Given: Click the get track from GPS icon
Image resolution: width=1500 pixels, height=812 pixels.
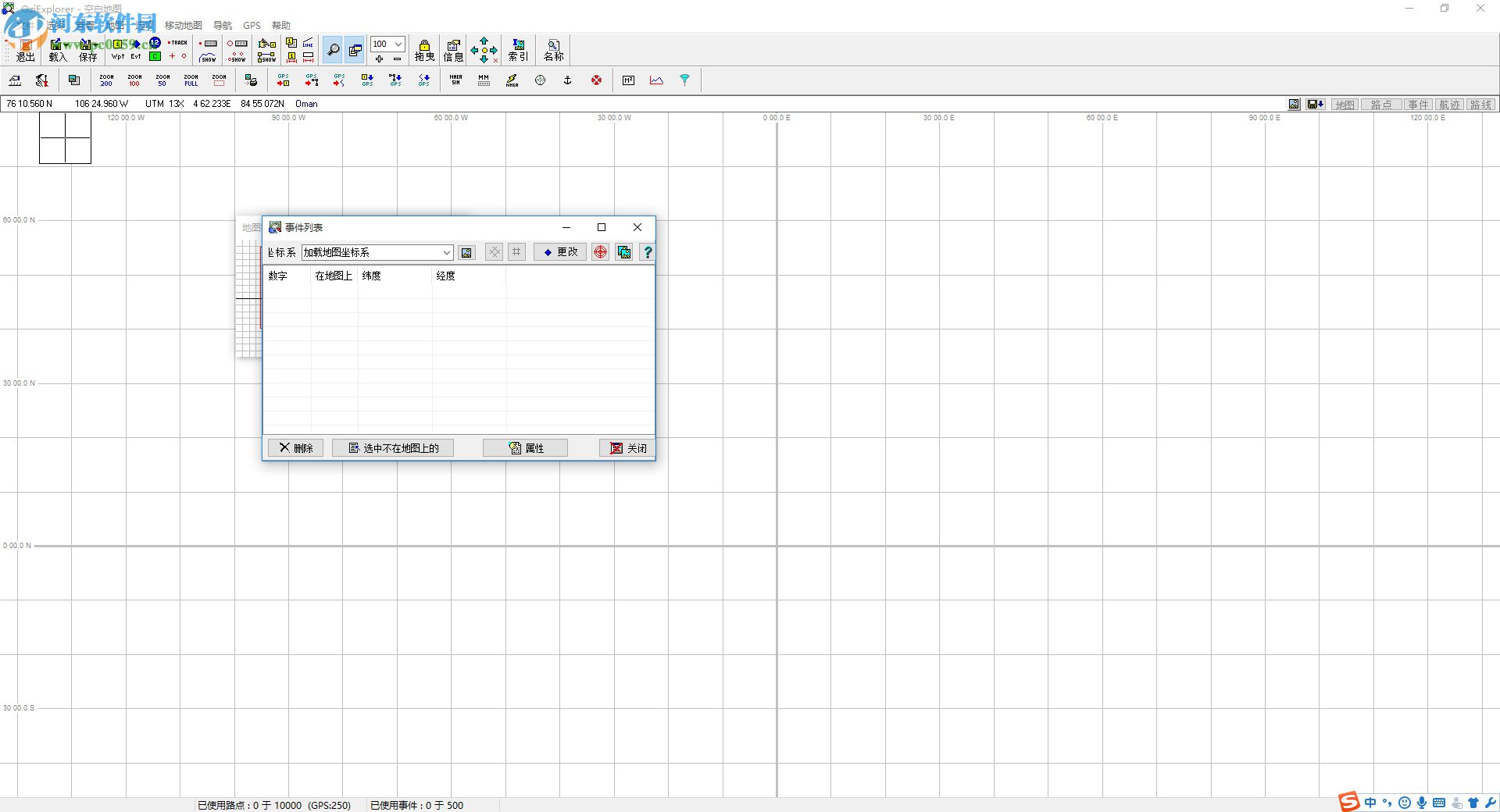Looking at the screenshot, I should 339,80.
